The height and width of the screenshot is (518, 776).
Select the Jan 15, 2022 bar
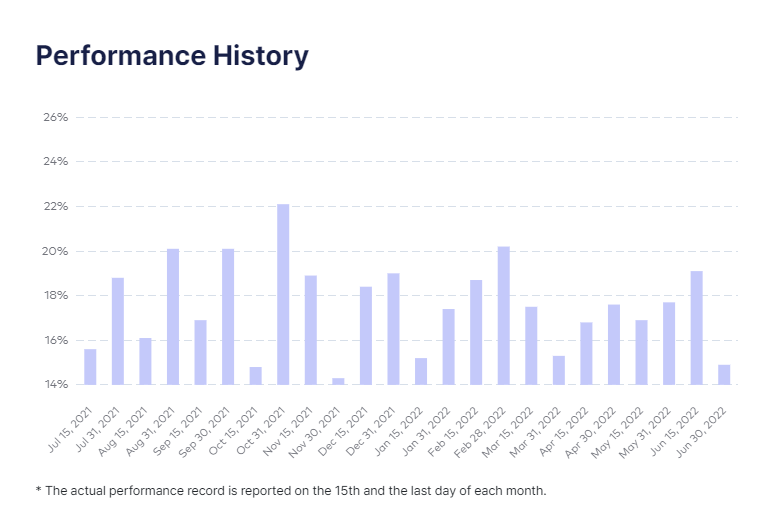[421, 372]
